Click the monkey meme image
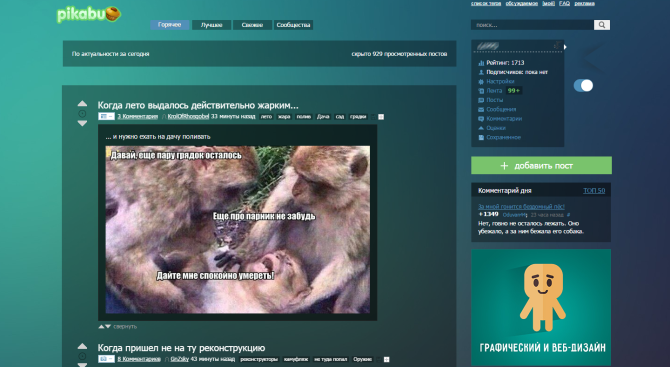 pos(238,229)
